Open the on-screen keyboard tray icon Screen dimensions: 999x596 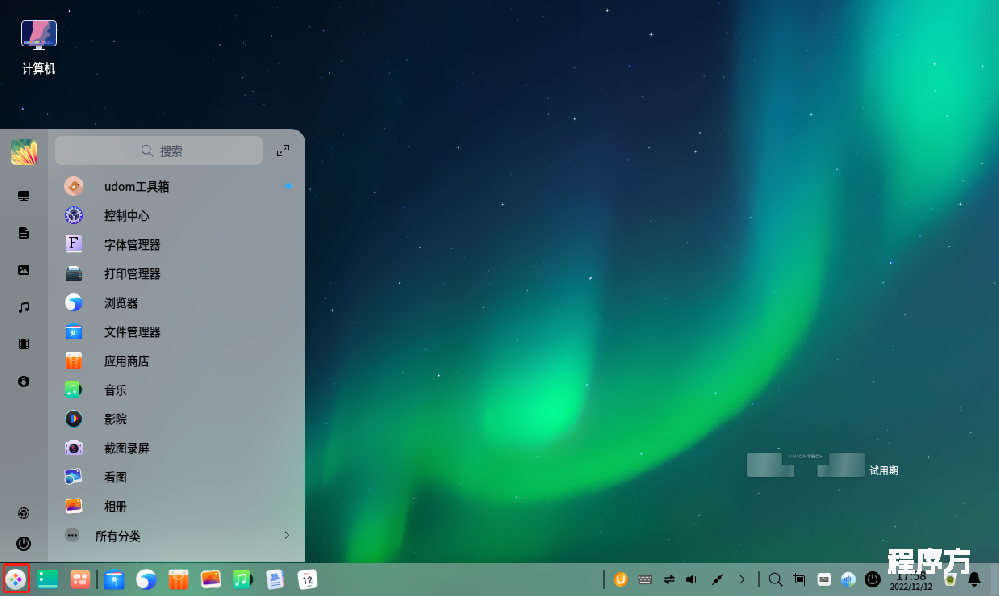pyautogui.click(x=824, y=579)
